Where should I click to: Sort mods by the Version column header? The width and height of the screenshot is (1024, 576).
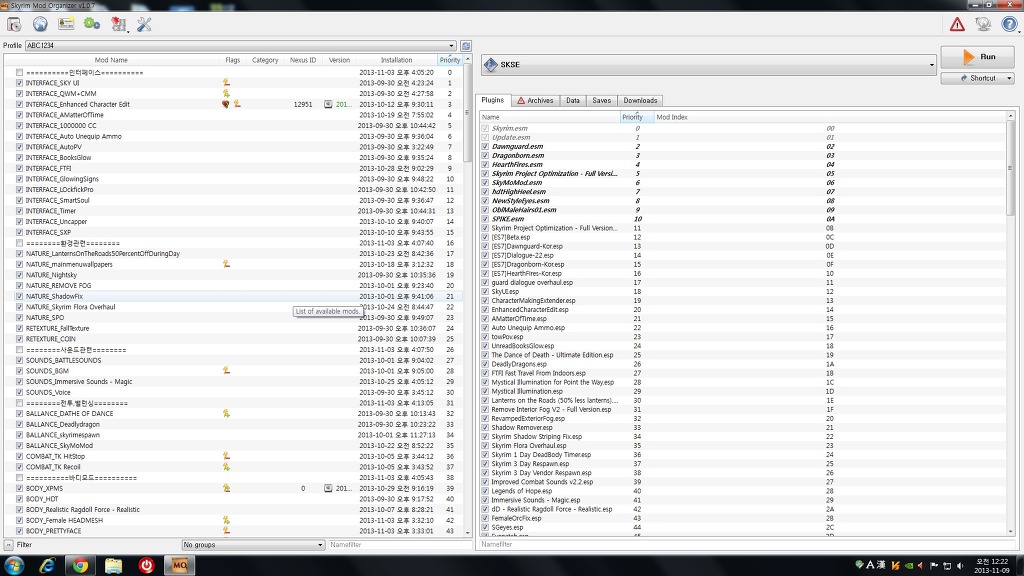pos(339,60)
